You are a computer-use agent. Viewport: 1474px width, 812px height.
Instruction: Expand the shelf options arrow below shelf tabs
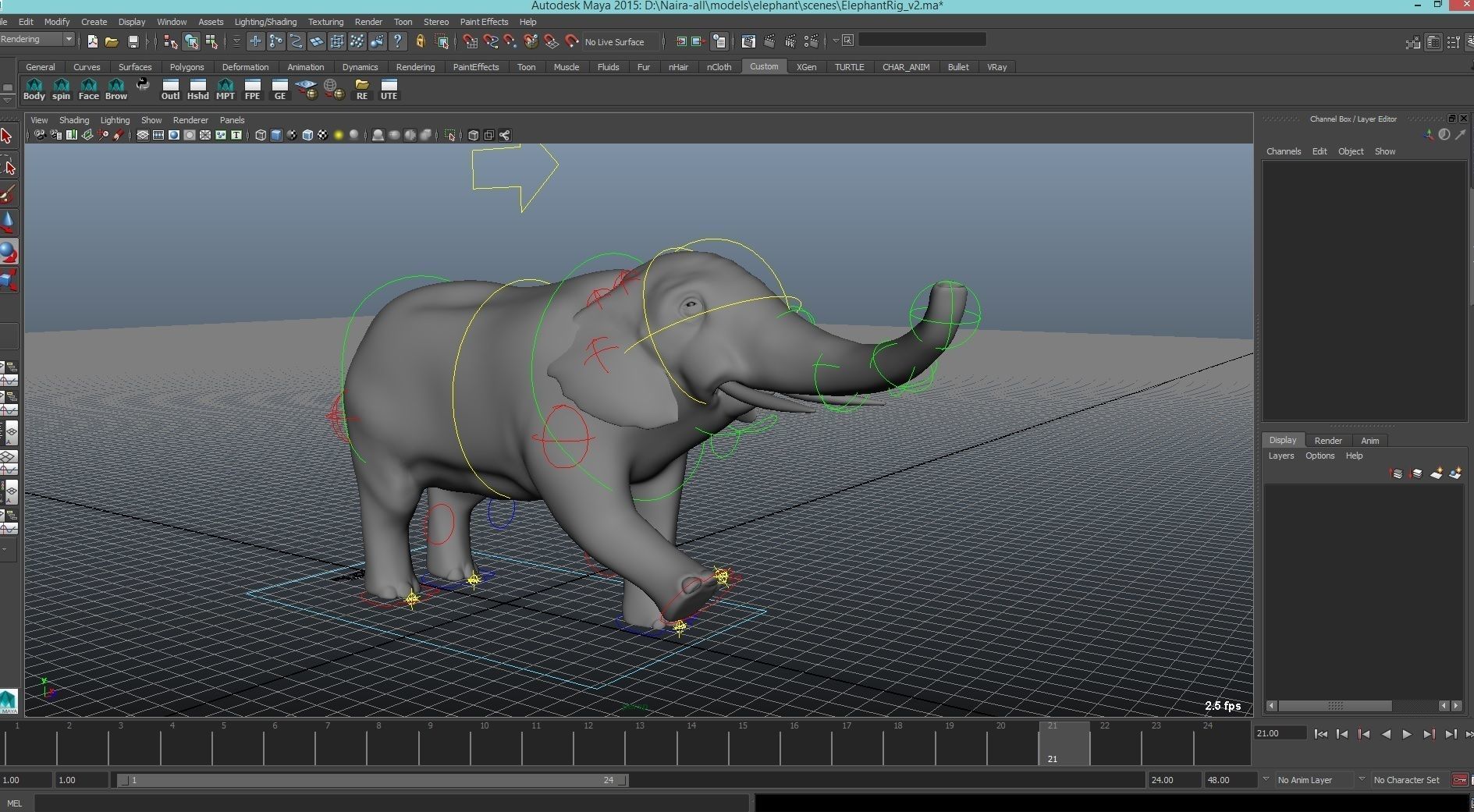pyautogui.click(x=8, y=99)
